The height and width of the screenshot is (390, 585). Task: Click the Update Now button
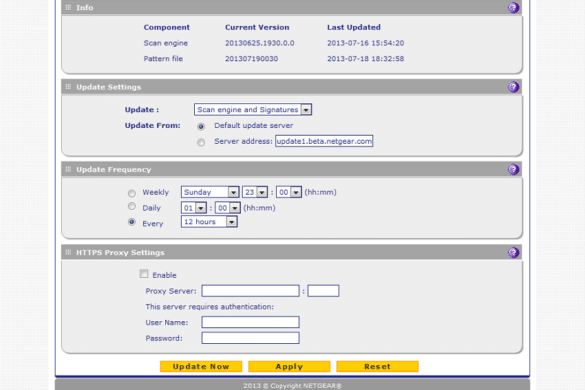tap(201, 366)
